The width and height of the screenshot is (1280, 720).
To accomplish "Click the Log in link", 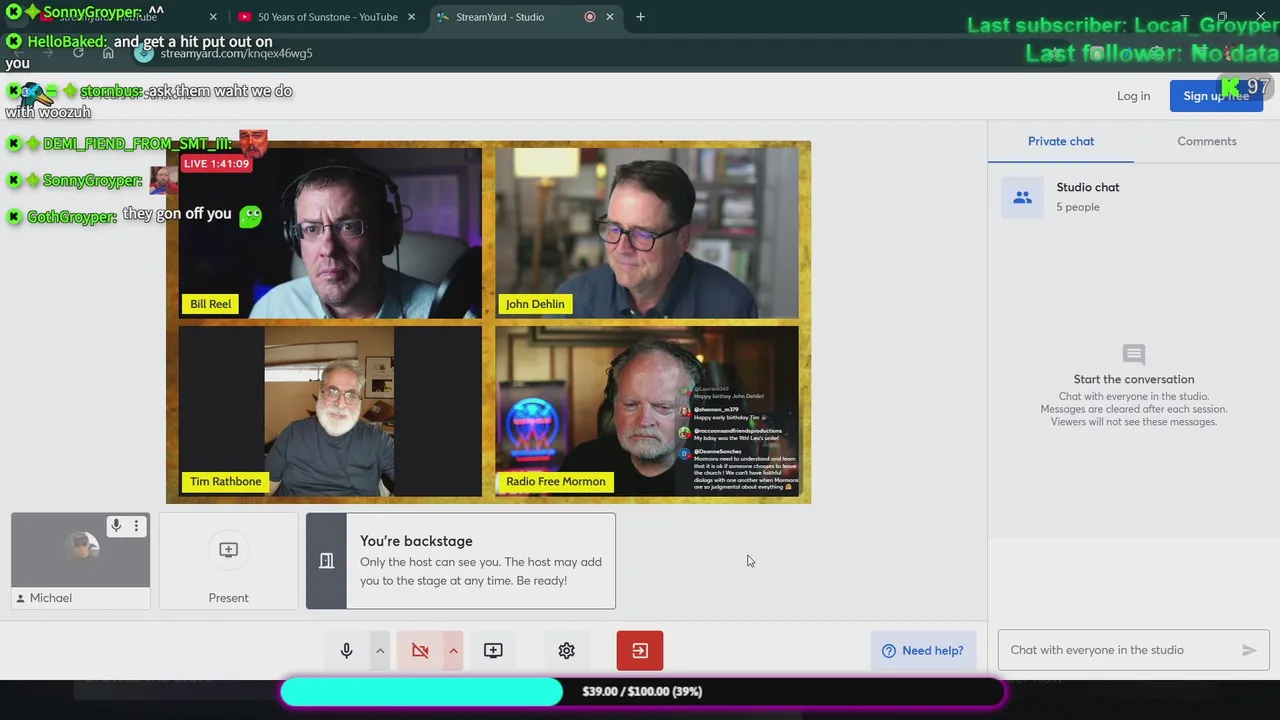I will pos(1133,96).
